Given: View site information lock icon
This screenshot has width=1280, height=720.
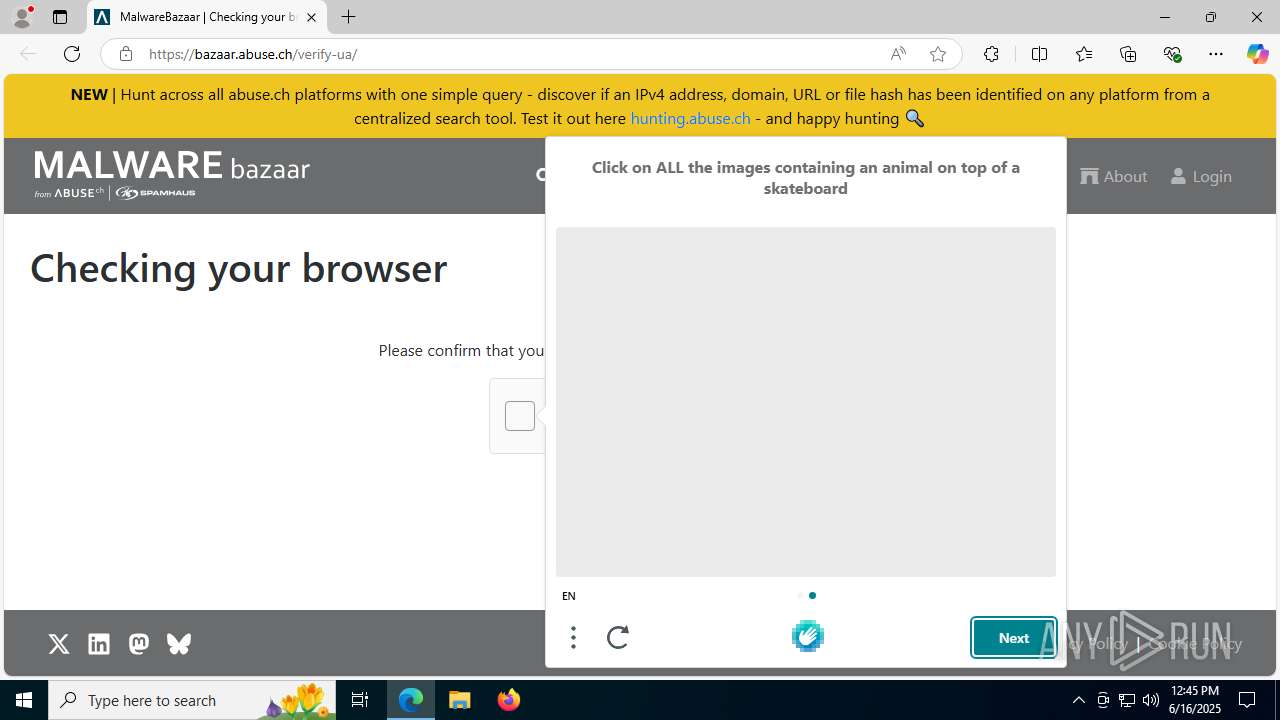Looking at the screenshot, I should pyautogui.click(x=125, y=54).
